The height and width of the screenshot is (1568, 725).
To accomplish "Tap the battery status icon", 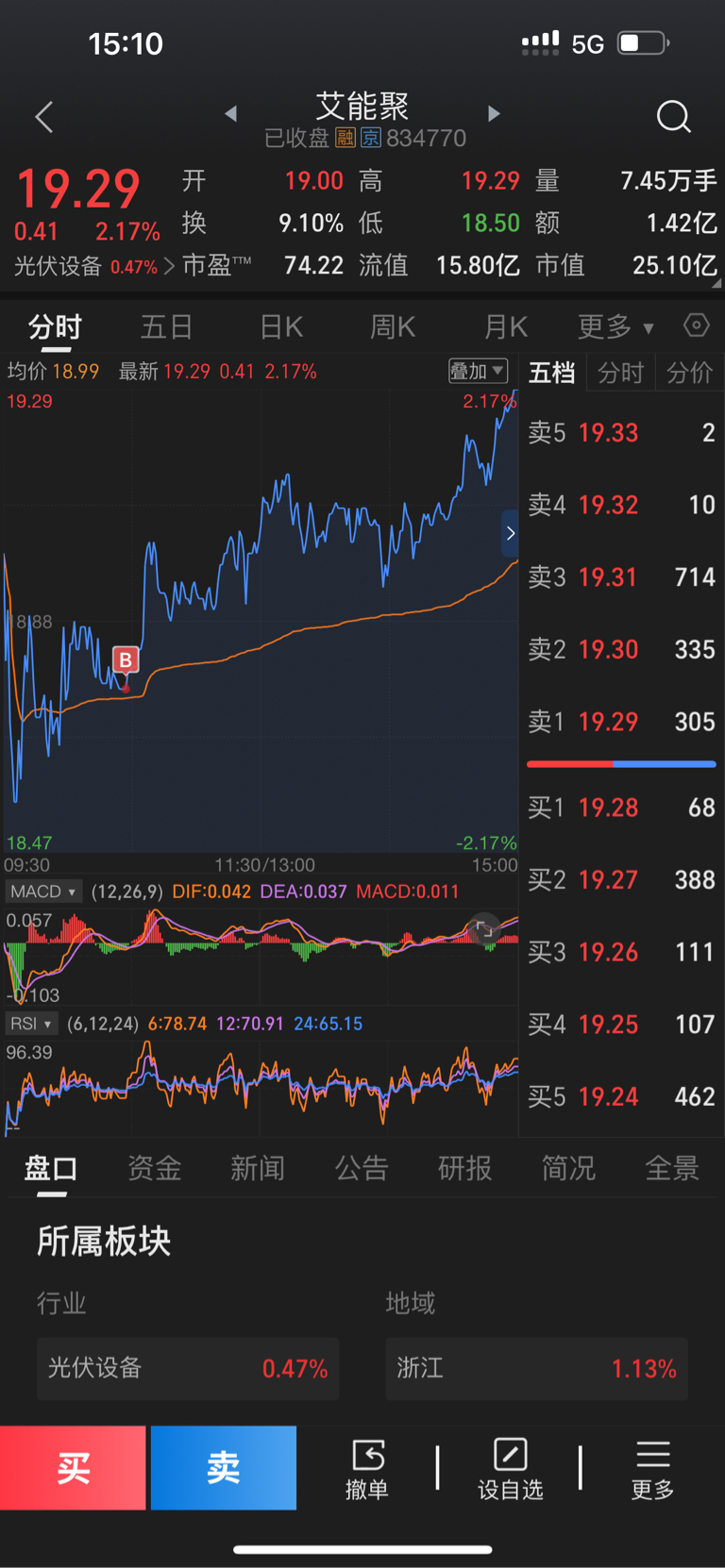I will click(644, 43).
